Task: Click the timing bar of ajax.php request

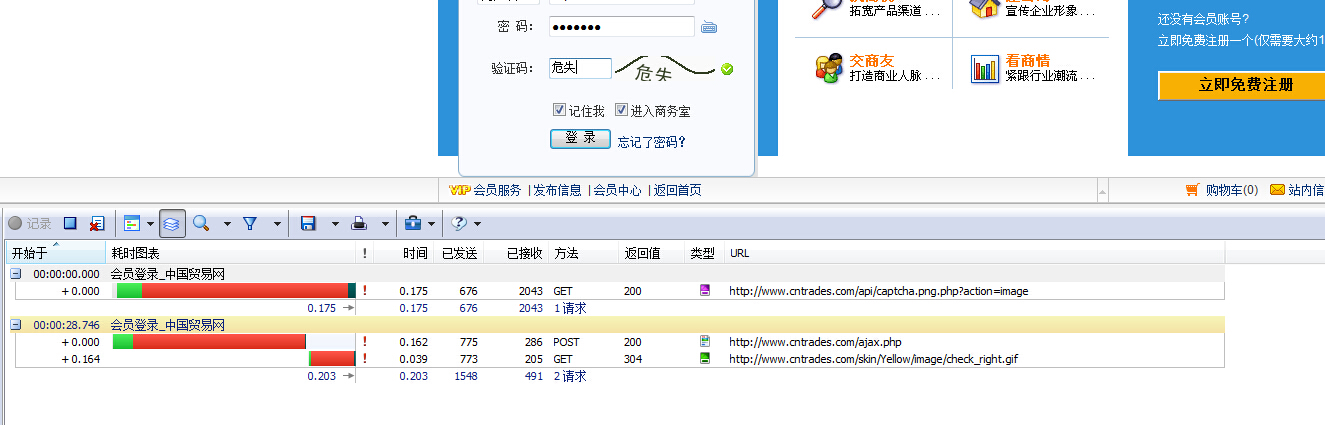Action: click(x=209, y=342)
